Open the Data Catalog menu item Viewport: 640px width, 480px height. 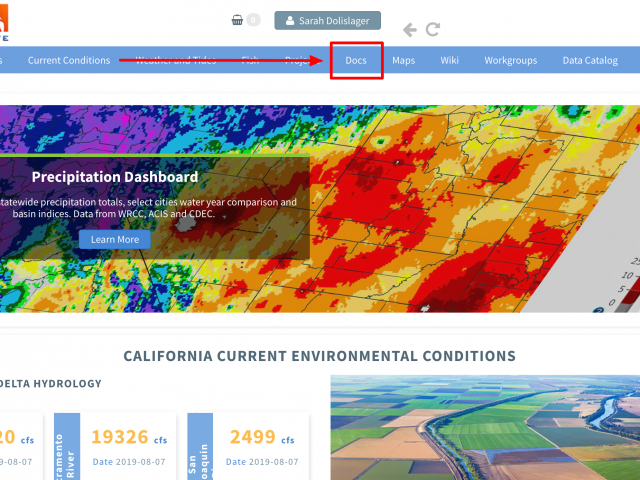[x=590, y=60]
